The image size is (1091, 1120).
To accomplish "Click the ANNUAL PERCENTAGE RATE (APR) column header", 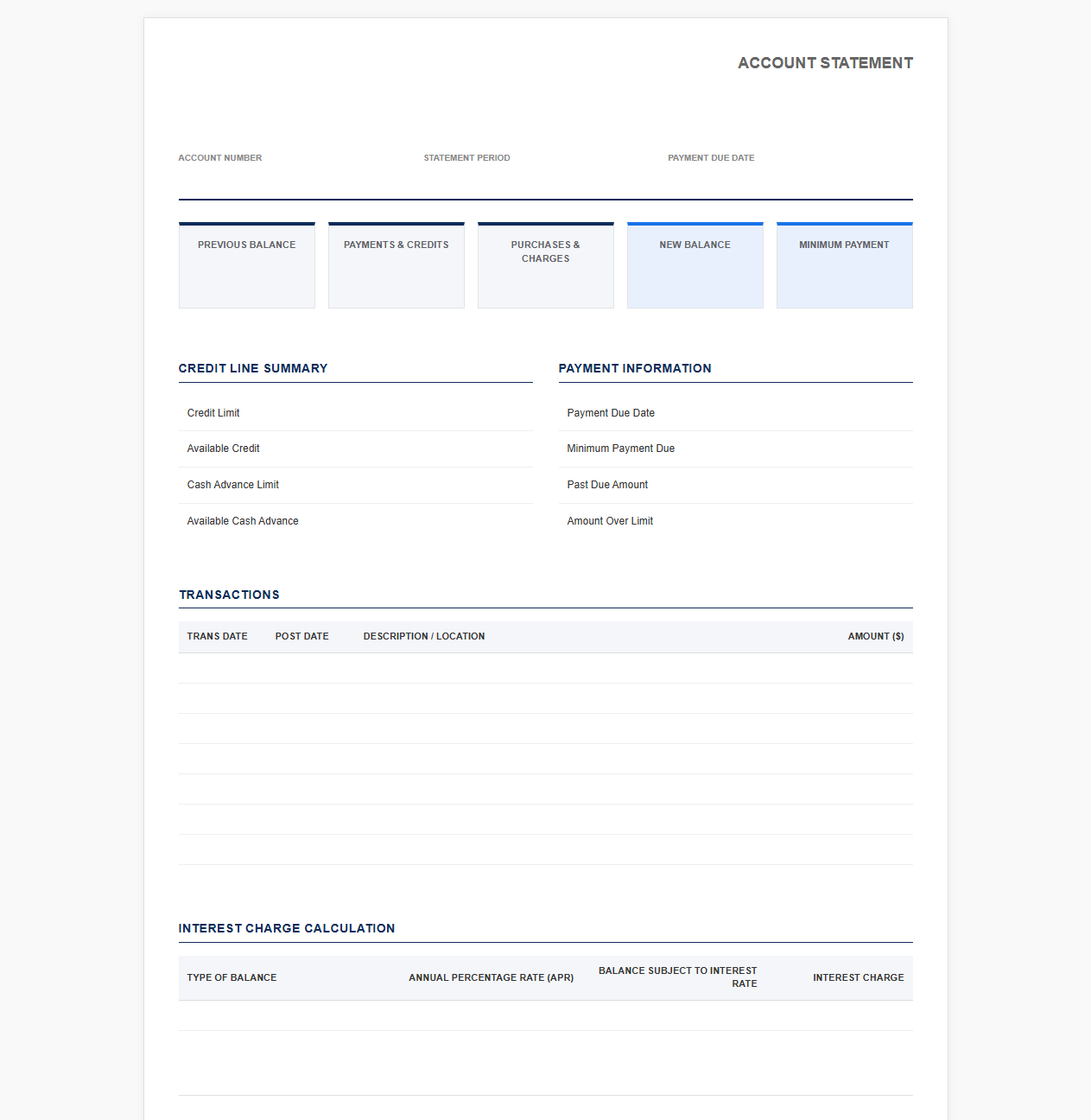I will [492, 977].
